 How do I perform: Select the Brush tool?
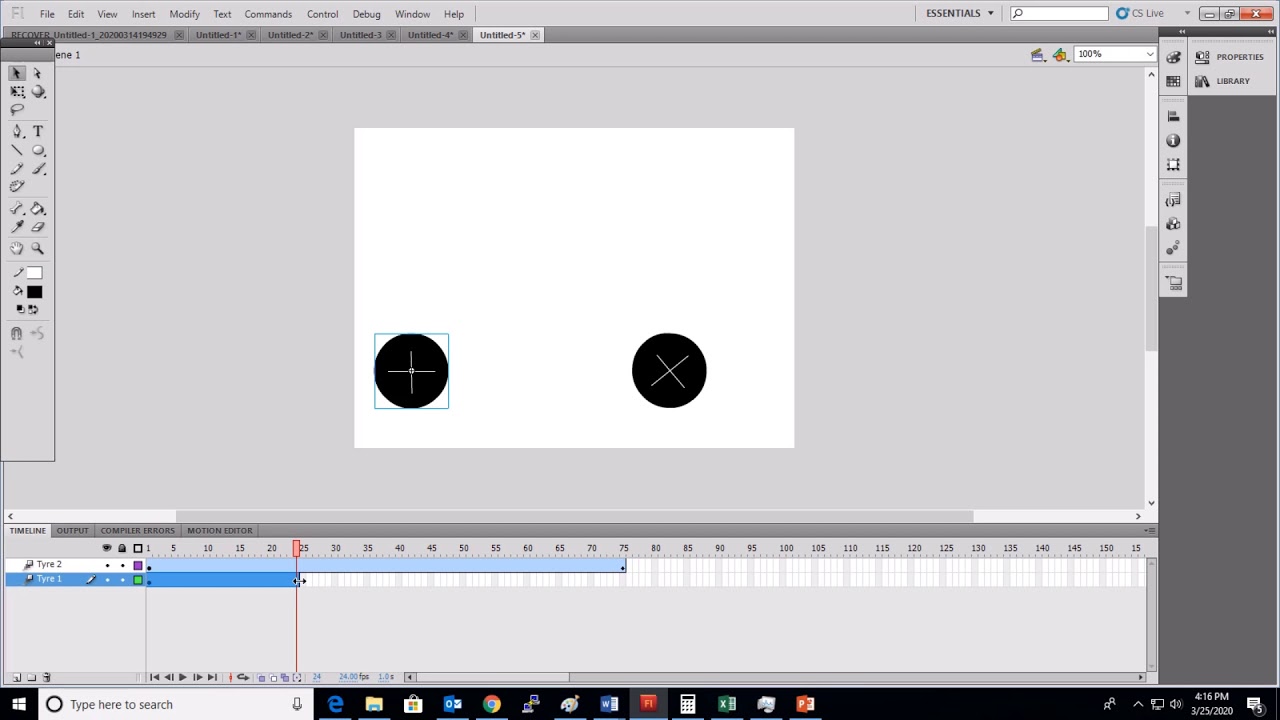(38, 169)
